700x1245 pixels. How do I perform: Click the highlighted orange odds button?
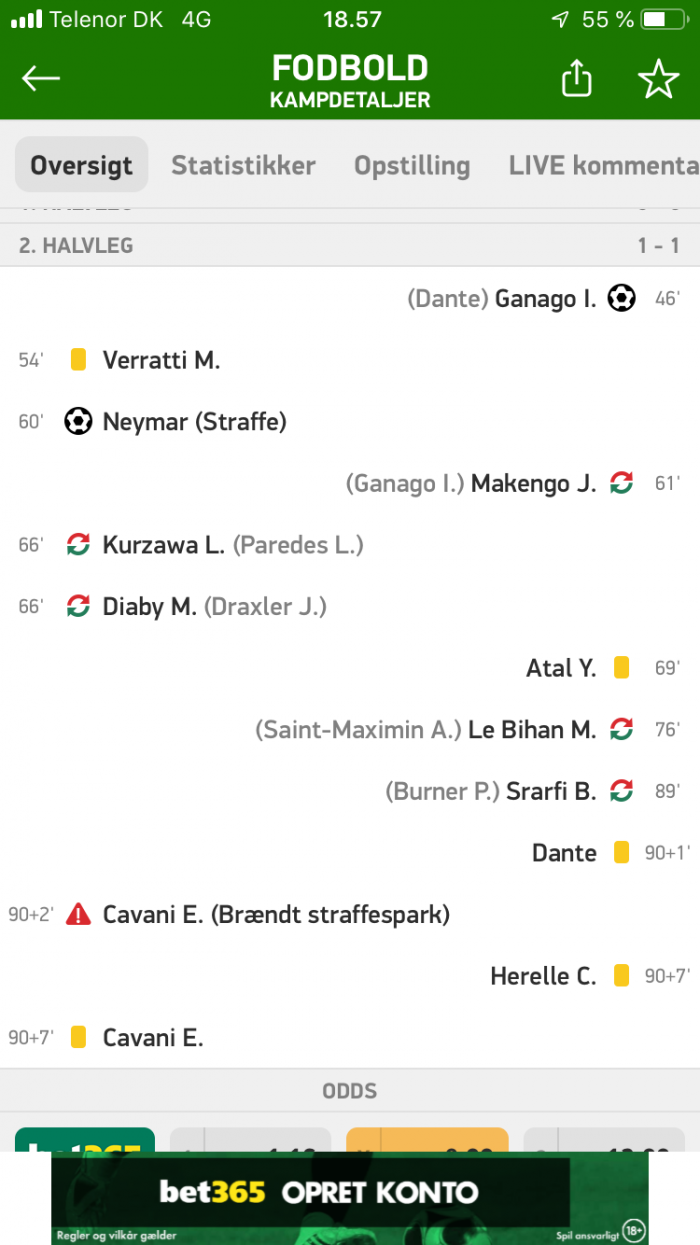click(x=427, y=1140)
